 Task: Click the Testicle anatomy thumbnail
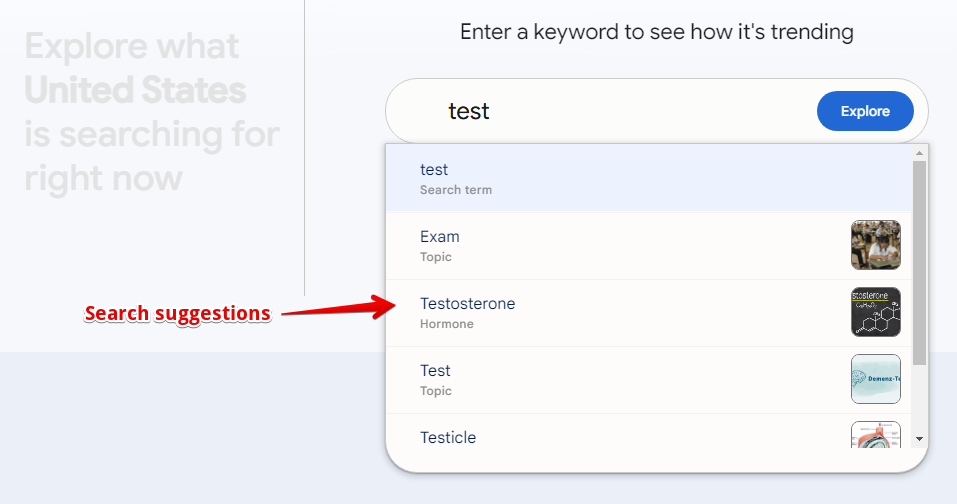pyautogui.click(x=875, y=434)
